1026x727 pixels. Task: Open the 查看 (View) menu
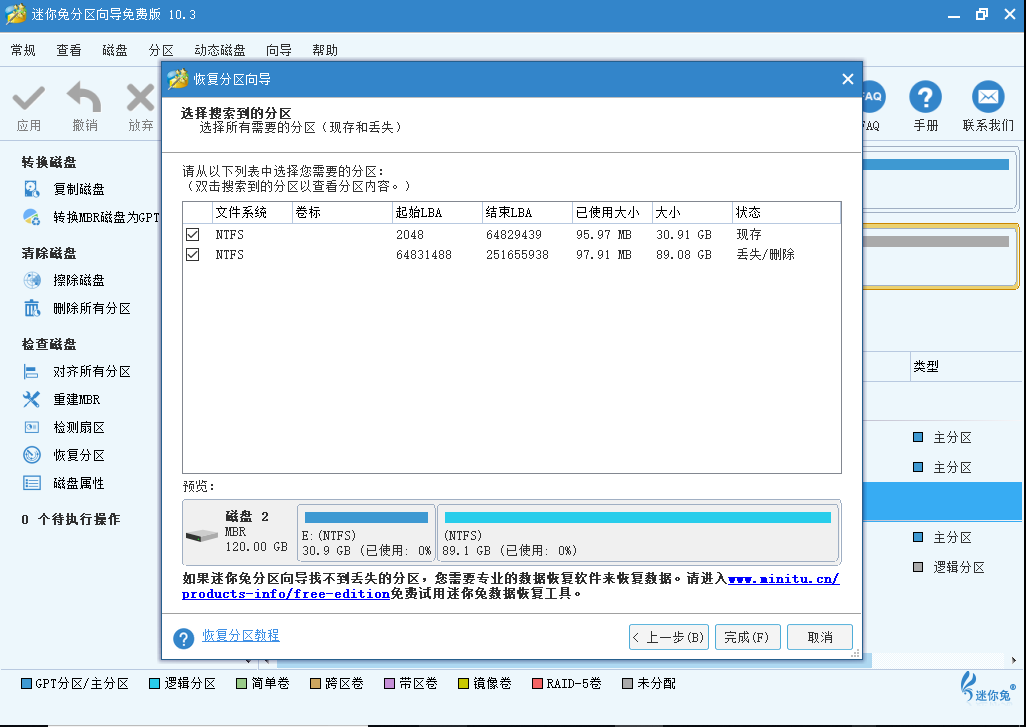(x=69, y=50)
